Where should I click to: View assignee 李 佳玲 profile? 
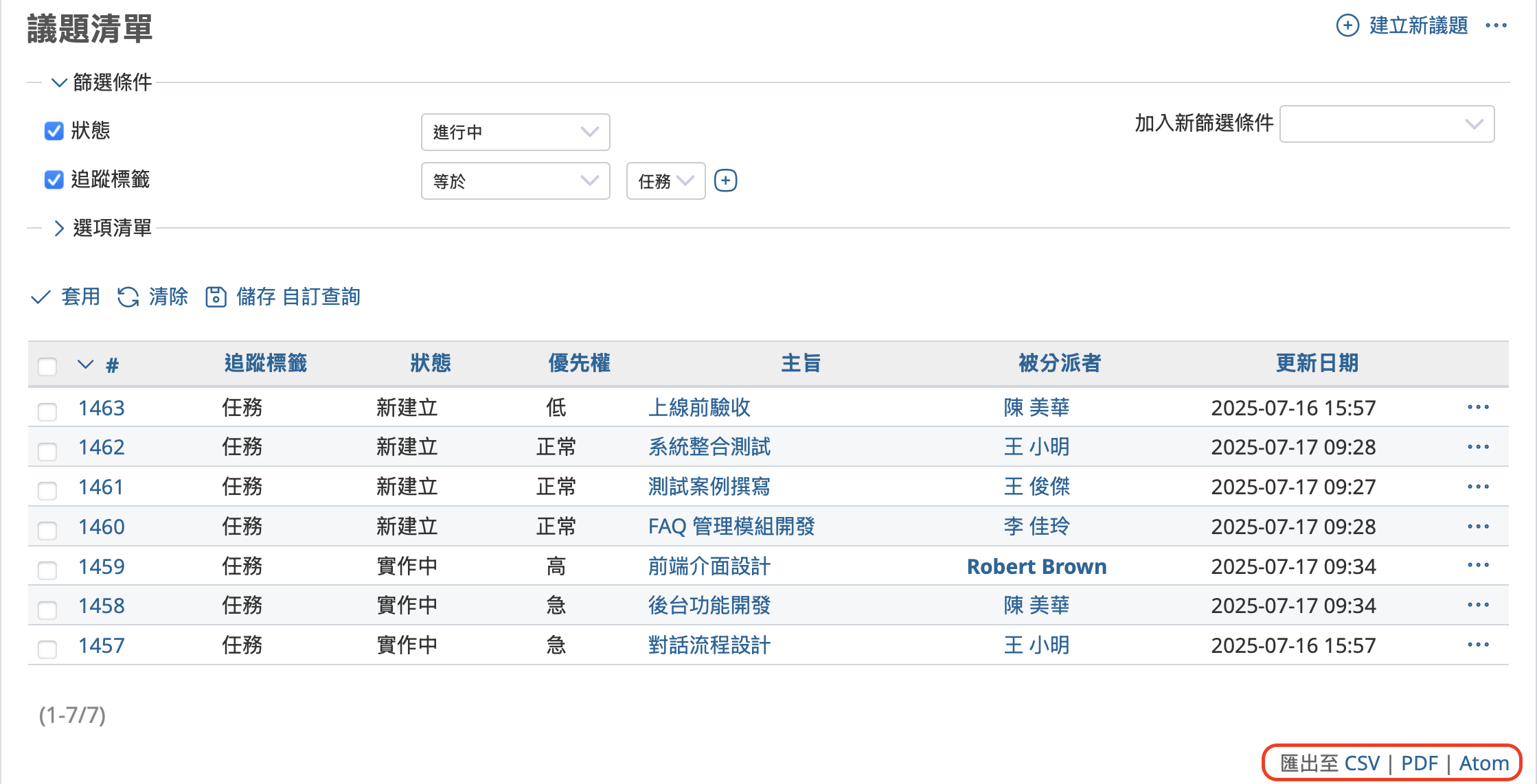tap(1036, 527)
